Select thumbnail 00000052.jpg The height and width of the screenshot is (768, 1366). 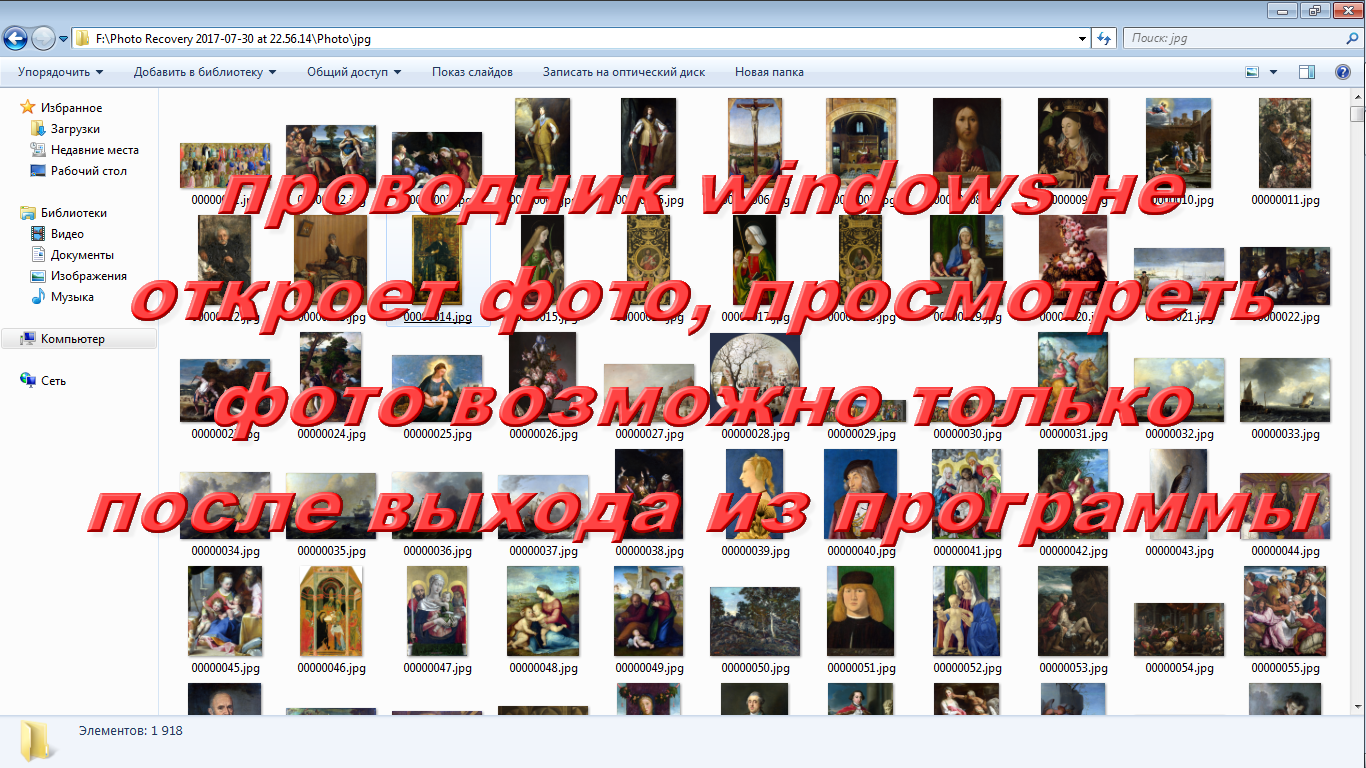click(967, 611)
